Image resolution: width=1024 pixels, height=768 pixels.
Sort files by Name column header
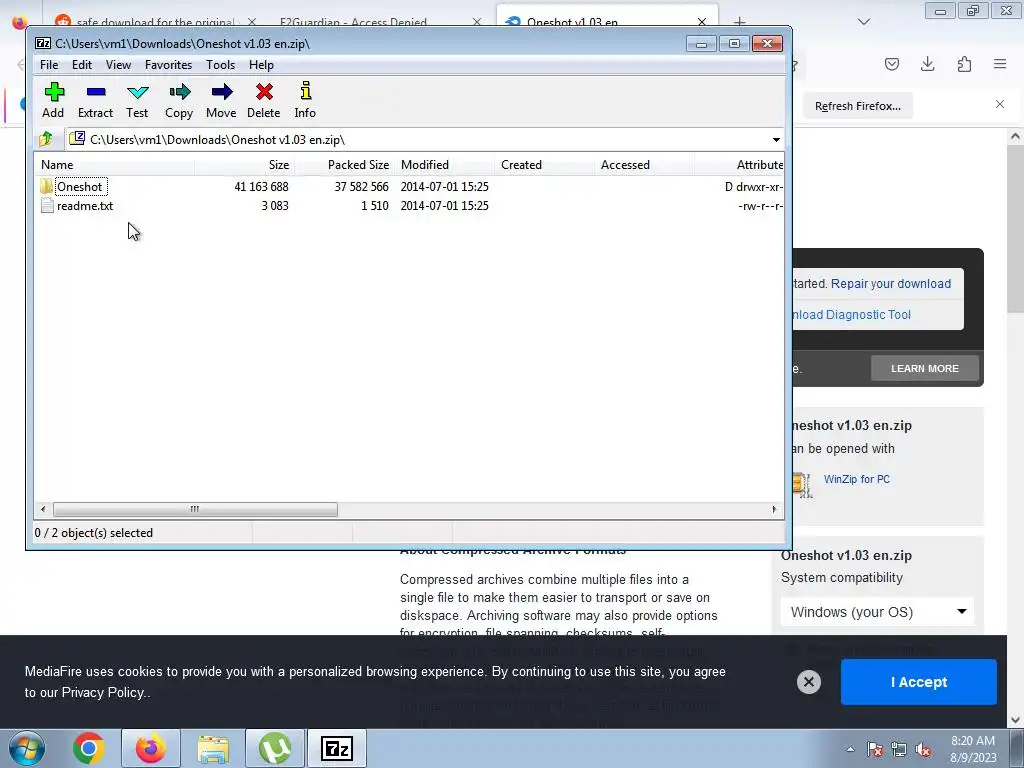click(x=116, y=165)
